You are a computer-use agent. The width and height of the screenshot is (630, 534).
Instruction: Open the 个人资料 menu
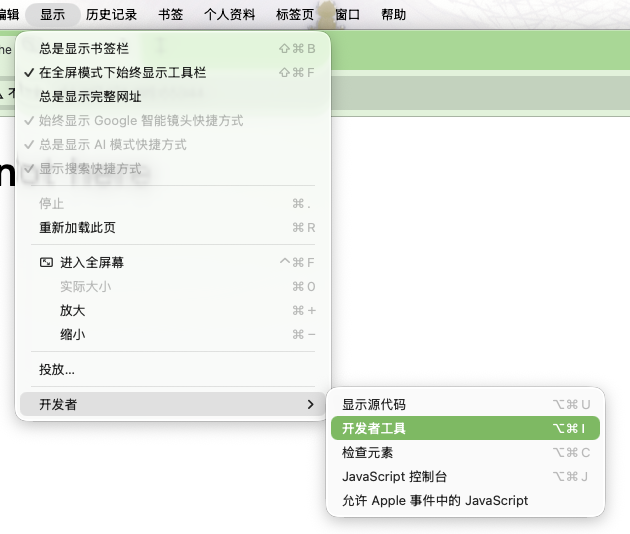coord(230,15)
